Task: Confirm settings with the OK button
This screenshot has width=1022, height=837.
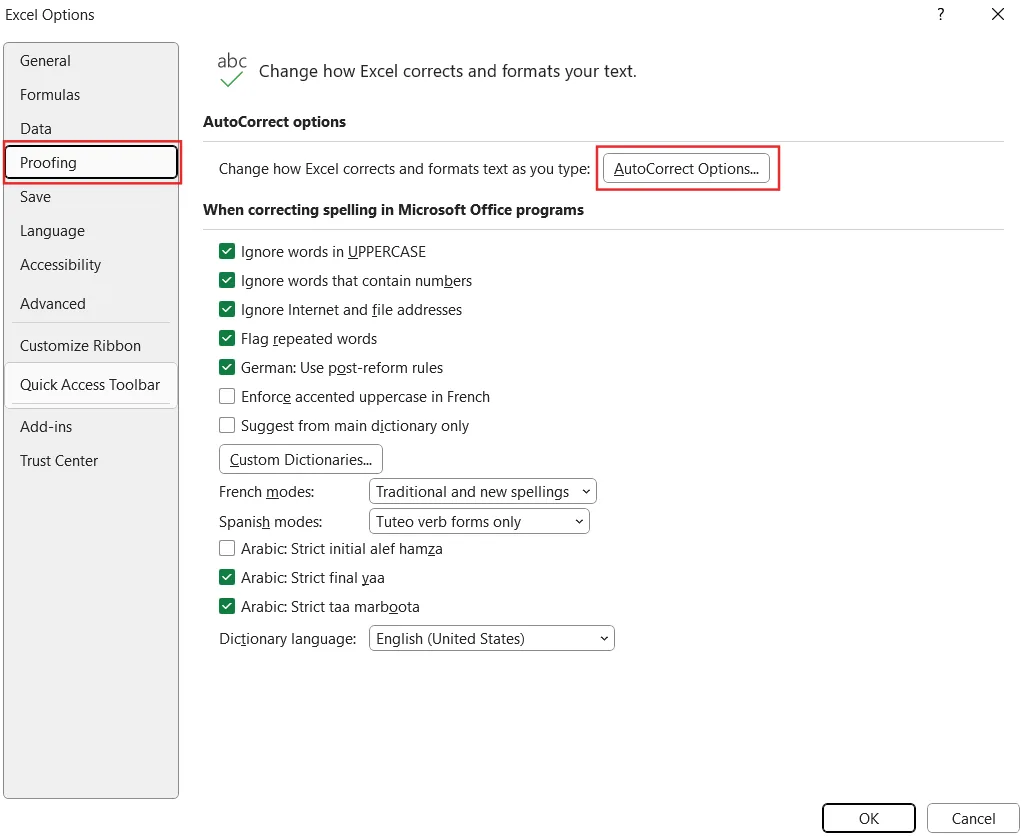Action: [x=869, y=819]
